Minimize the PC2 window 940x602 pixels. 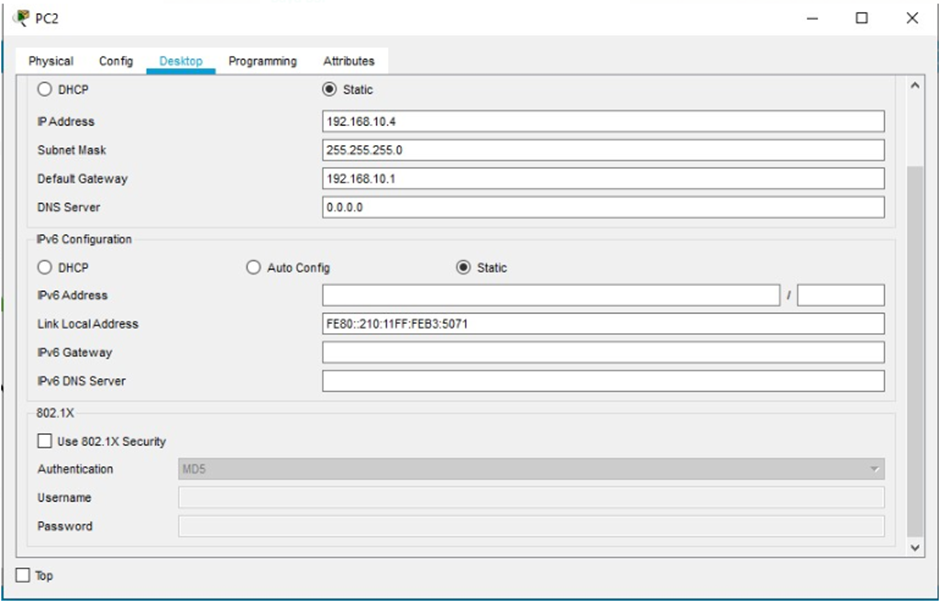812,19
